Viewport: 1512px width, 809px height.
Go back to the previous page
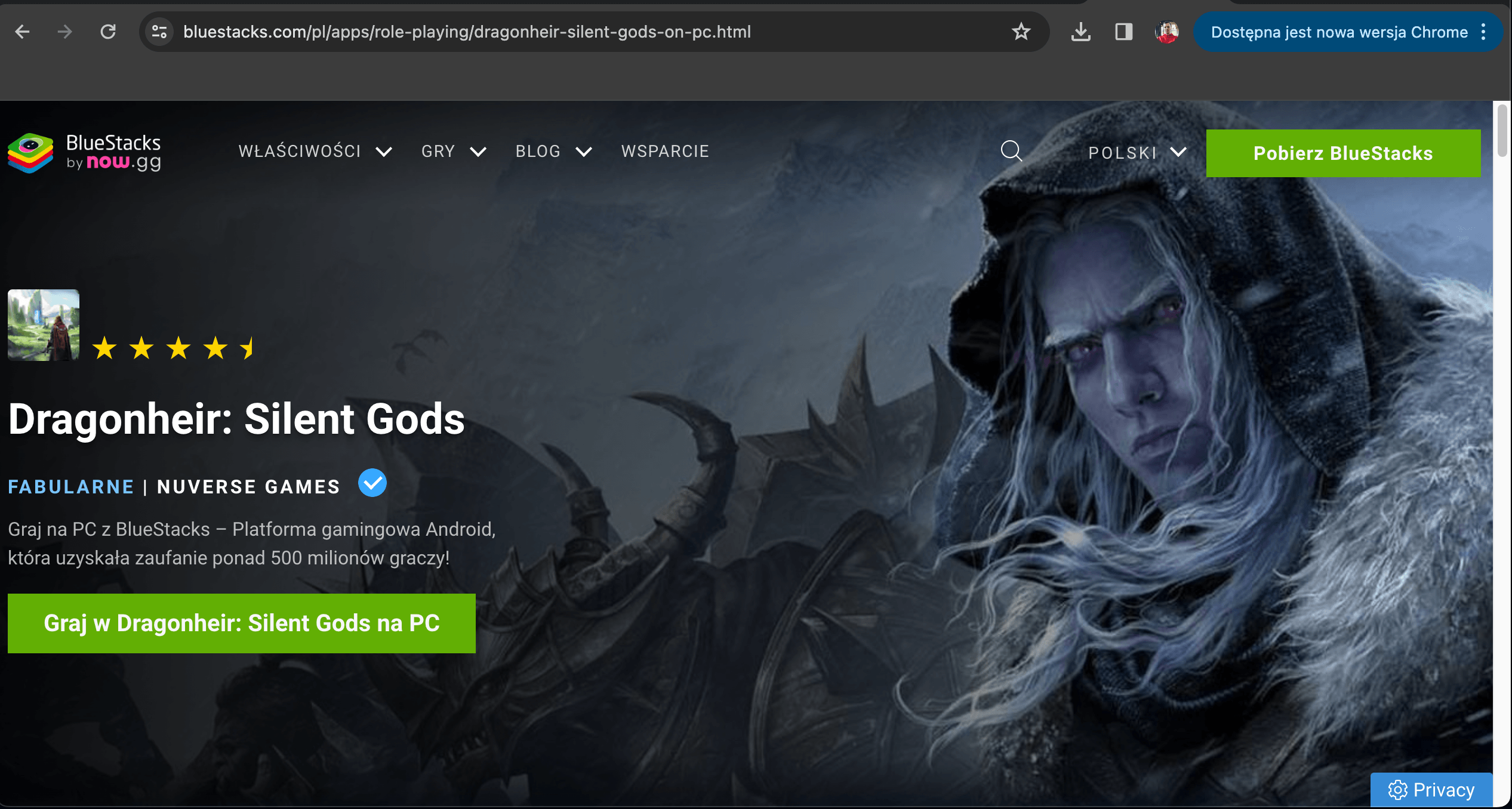tap(22, 32)
